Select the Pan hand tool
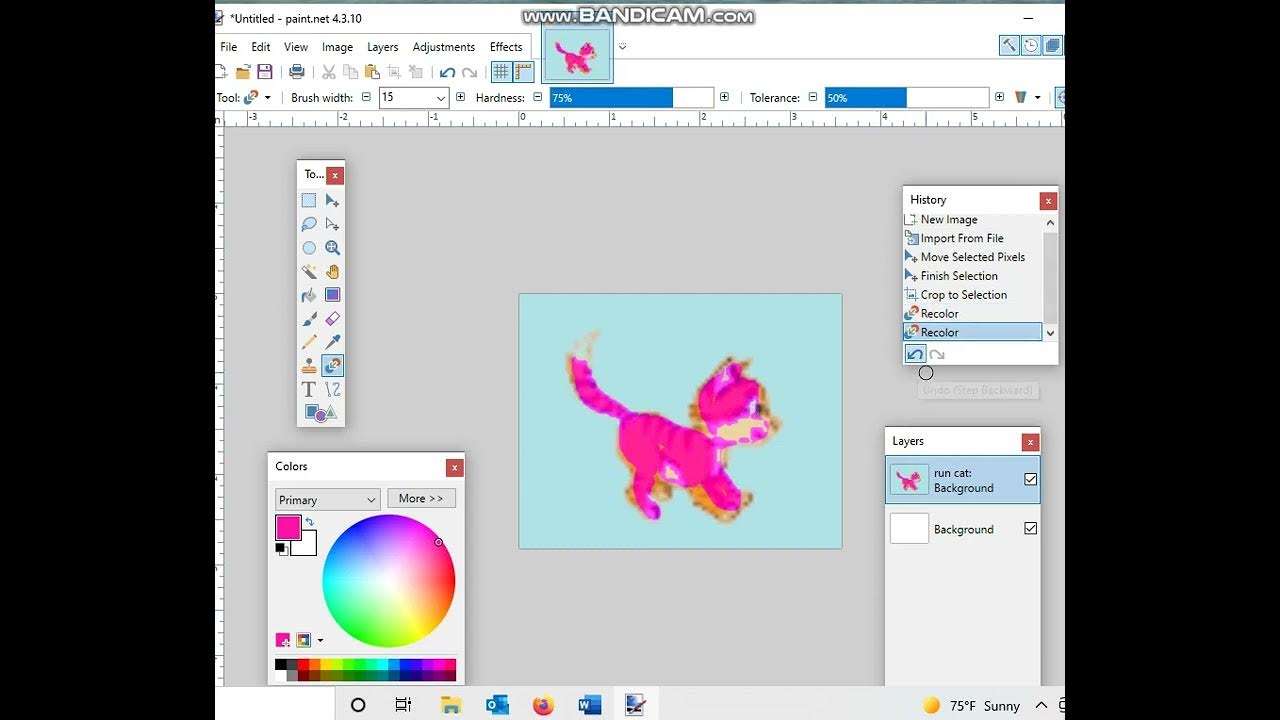This screenshot has height=720, width=1280. tap(333, 271)
